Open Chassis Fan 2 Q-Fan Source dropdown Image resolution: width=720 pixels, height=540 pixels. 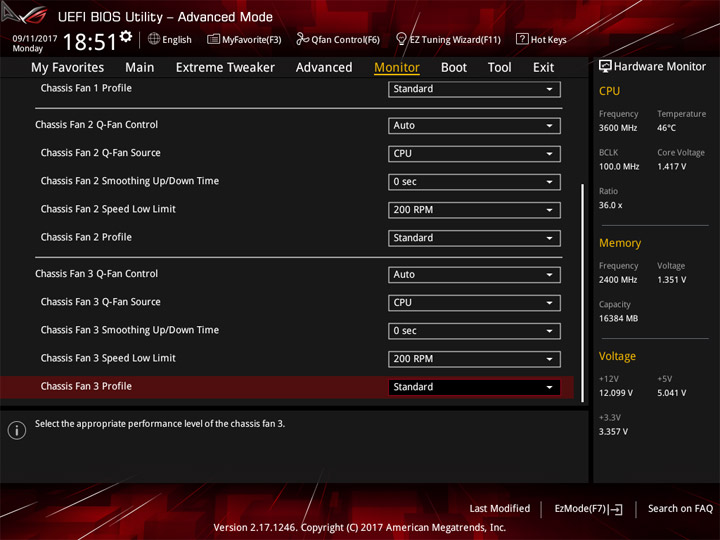(474, 154)
